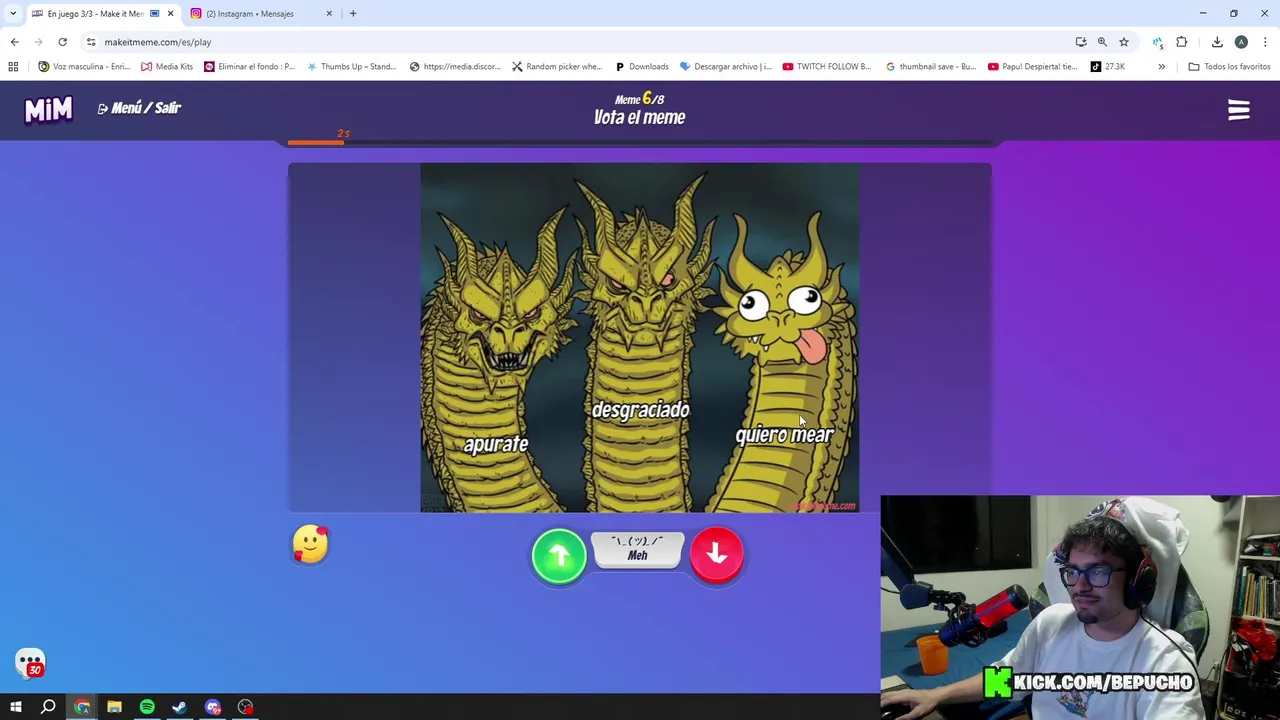
Task: Reload the current page
Action: click(62, 42)
